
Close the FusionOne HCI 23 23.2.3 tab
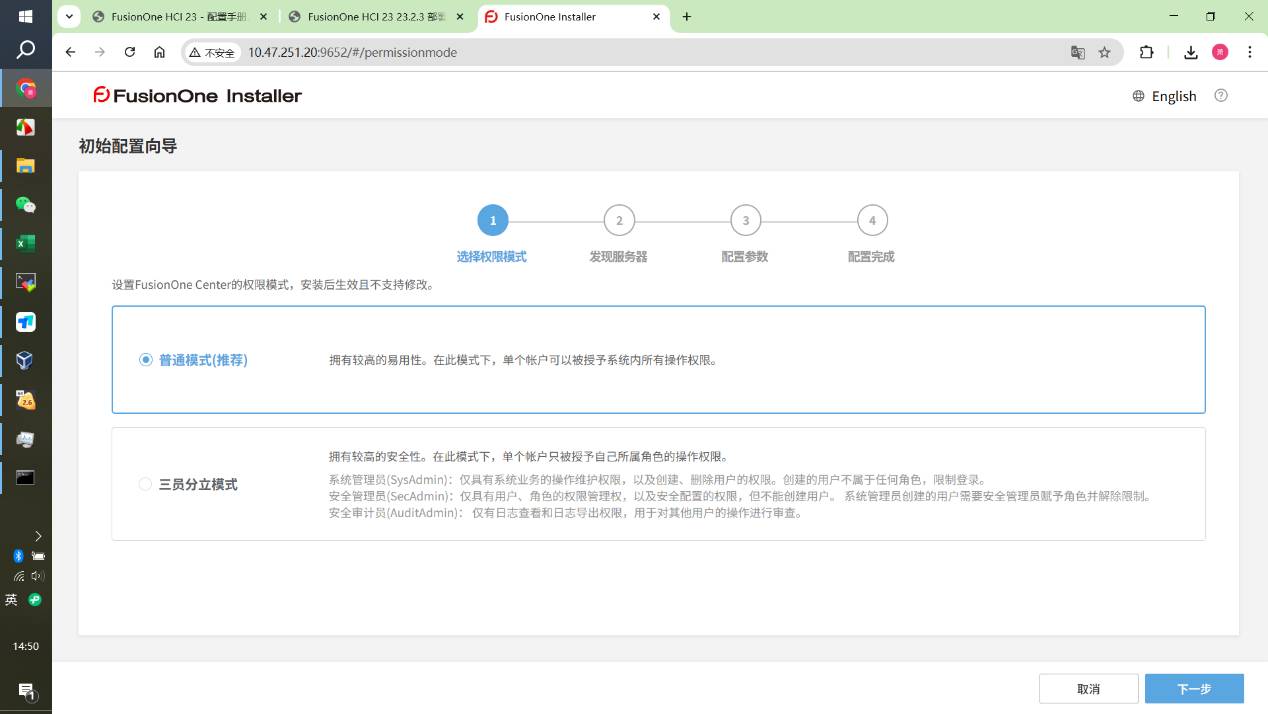pyautogui.click(x=459, y=17)
